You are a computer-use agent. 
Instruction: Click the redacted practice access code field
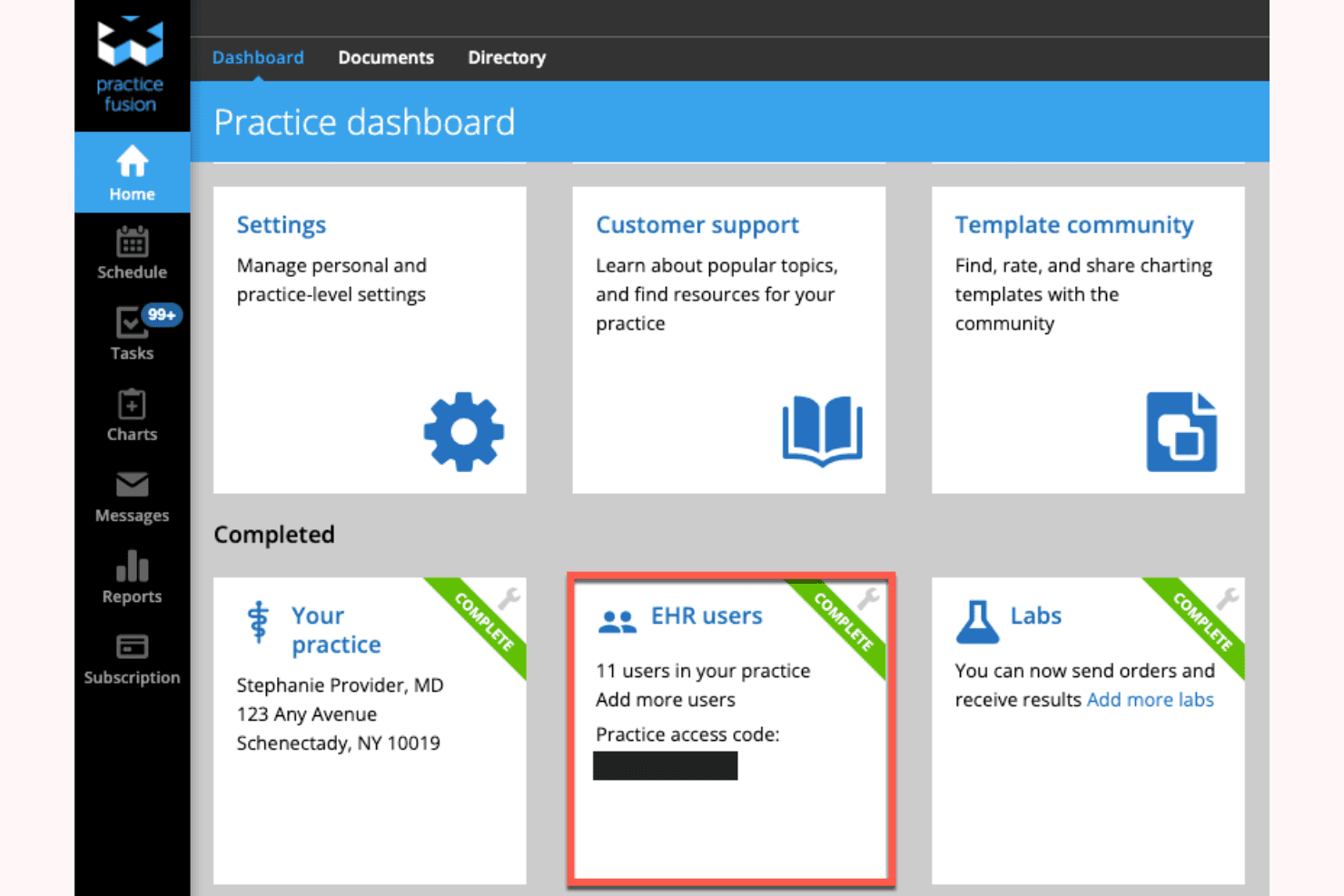(666, 765)
